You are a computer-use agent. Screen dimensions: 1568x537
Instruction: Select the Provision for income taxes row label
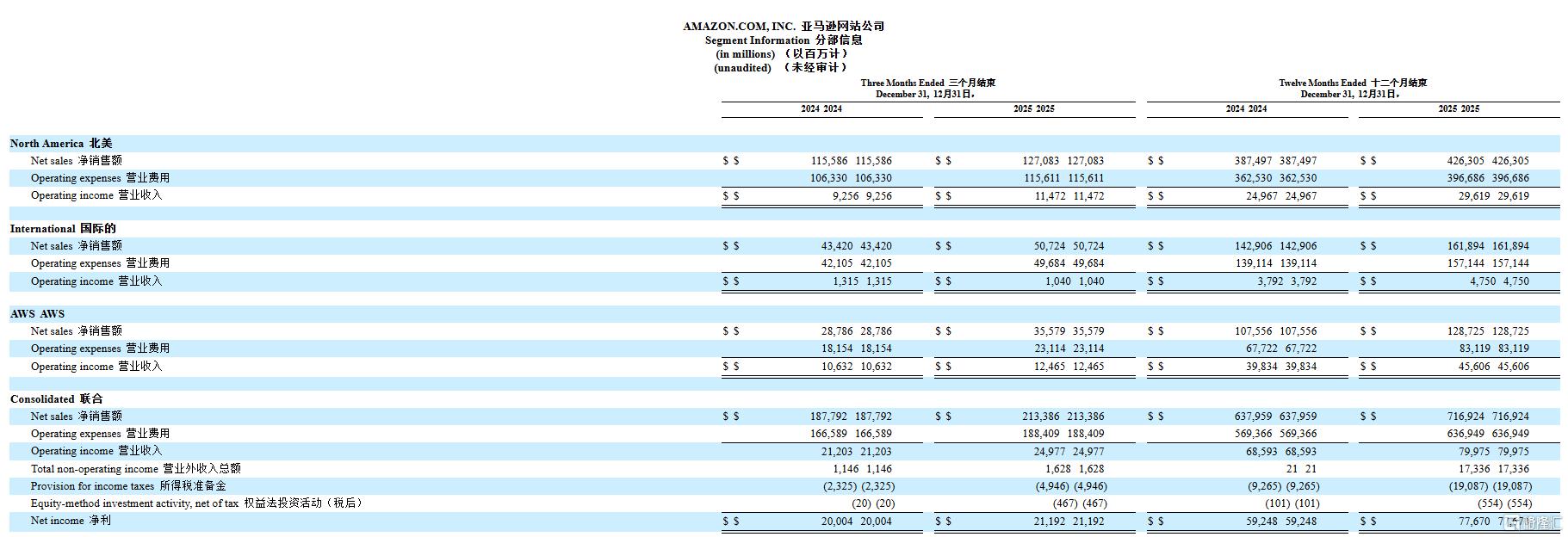click(x=128, y=486)
